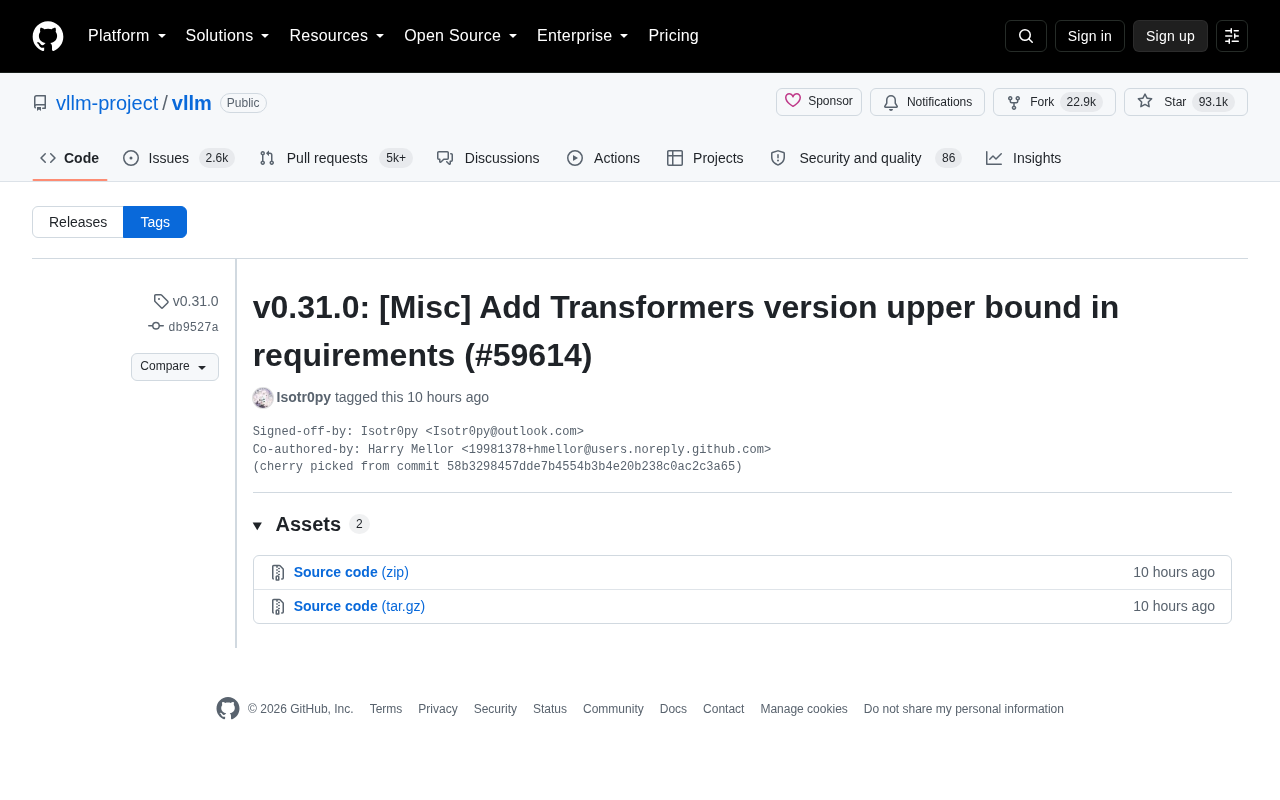
Task: Open the Pull requests tab
Action: (x=336, y=158)
